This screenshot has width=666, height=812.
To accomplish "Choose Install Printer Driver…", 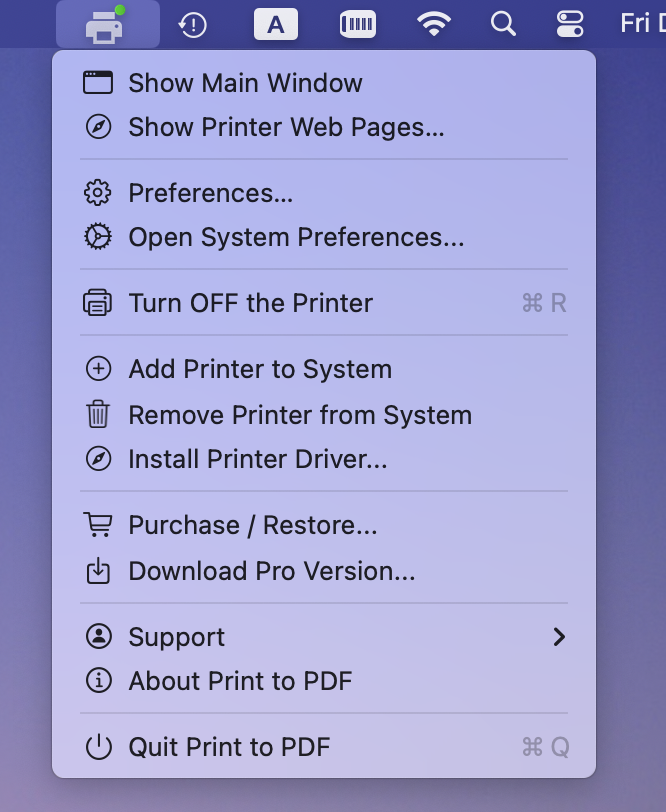I will tap(324, 459).
